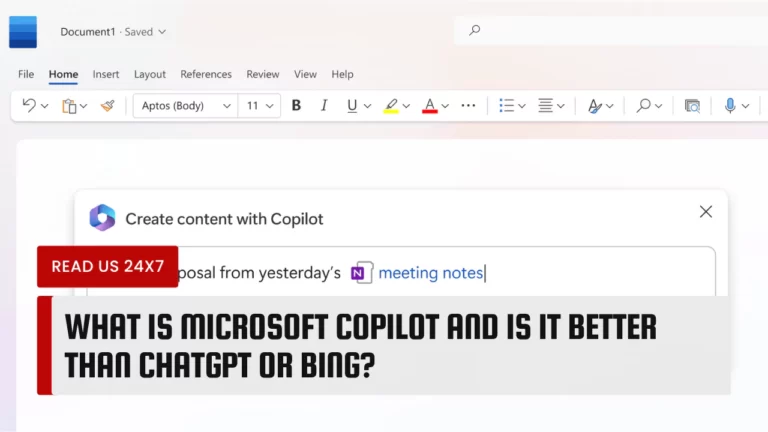
Task: Toggle italic formatting
Action: click(324, 105)
